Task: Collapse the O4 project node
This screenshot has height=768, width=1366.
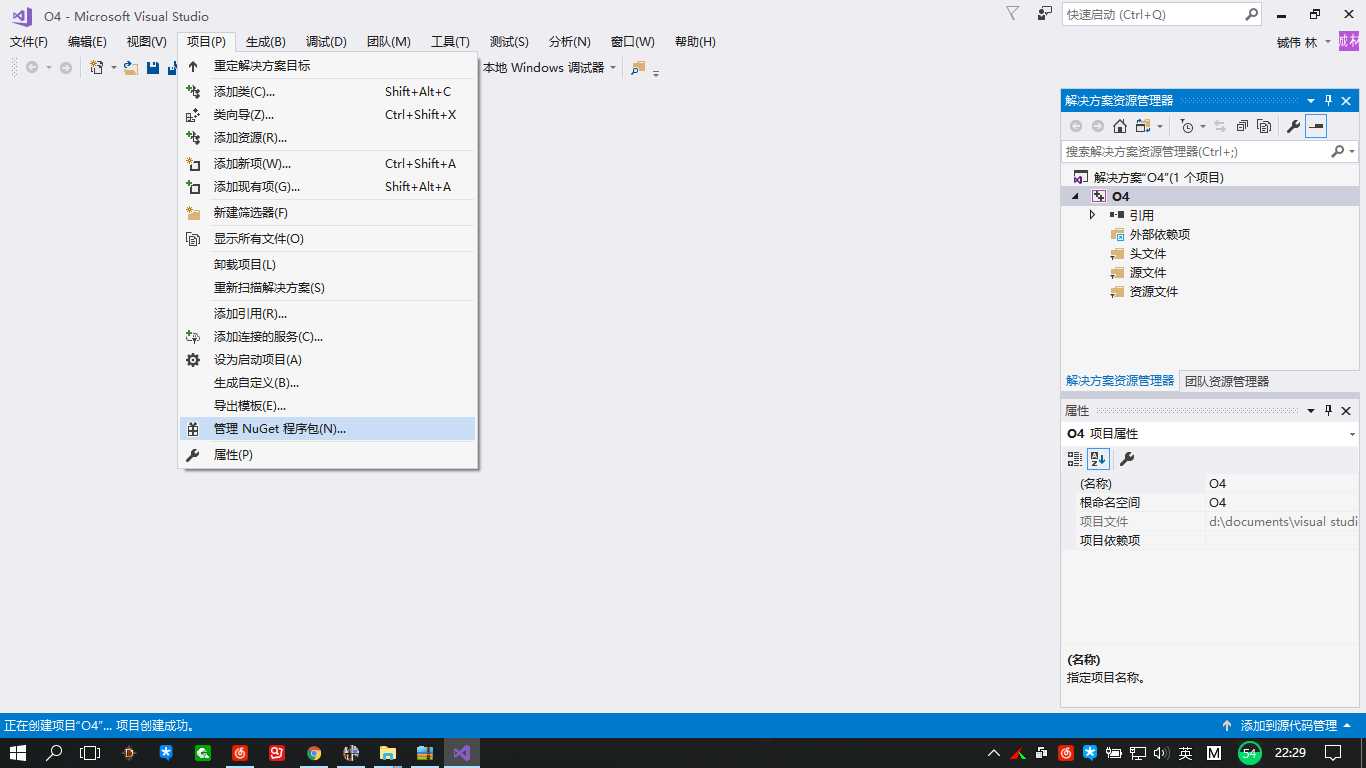Action: (1075, 196)
